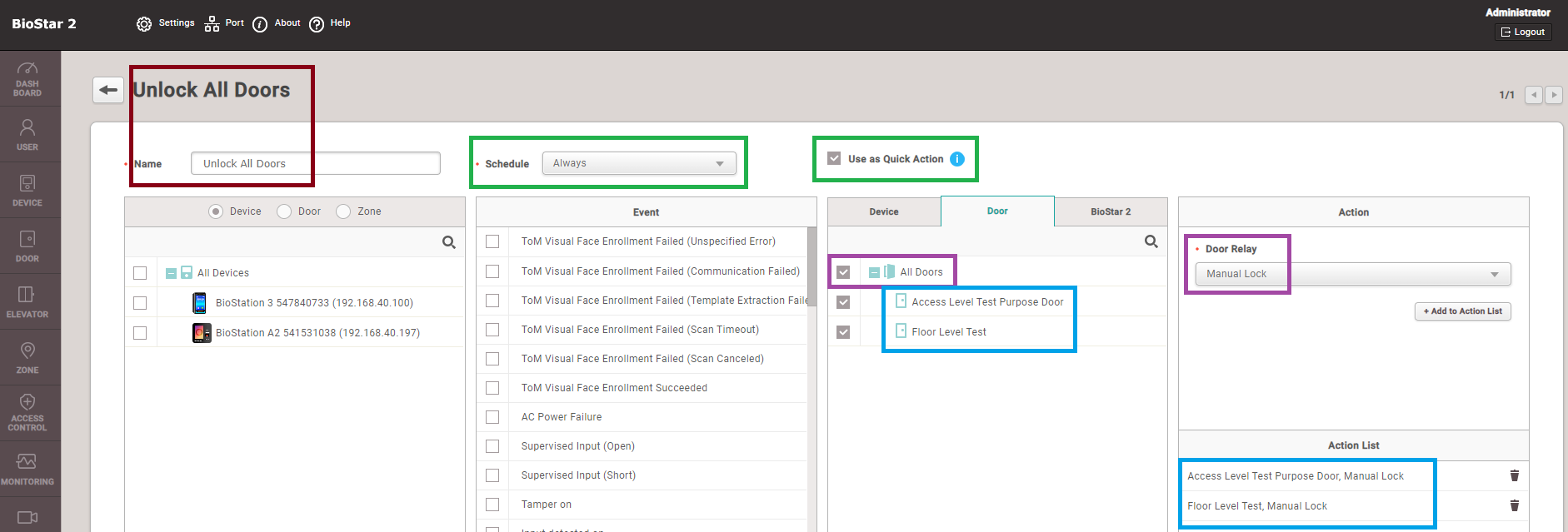Click Add to Action List button
Image resolution: width=1568 pixels, height=532 pixels.
pyautogui.click(x=1462, y=311)
